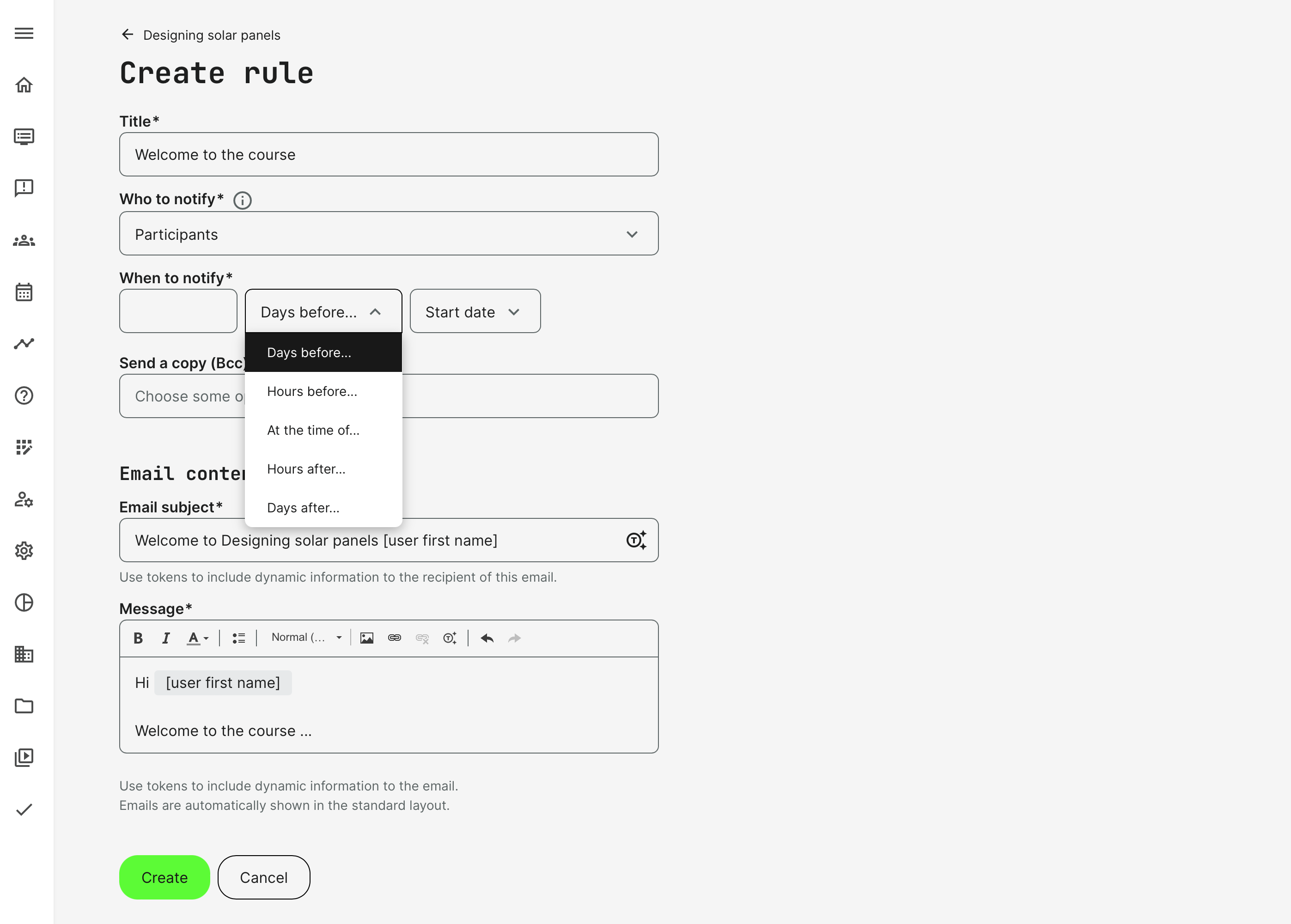The width and height of the screenshot is (1291, 924).
Task: Open token picker in email subject field
Action: pos(635,540)
